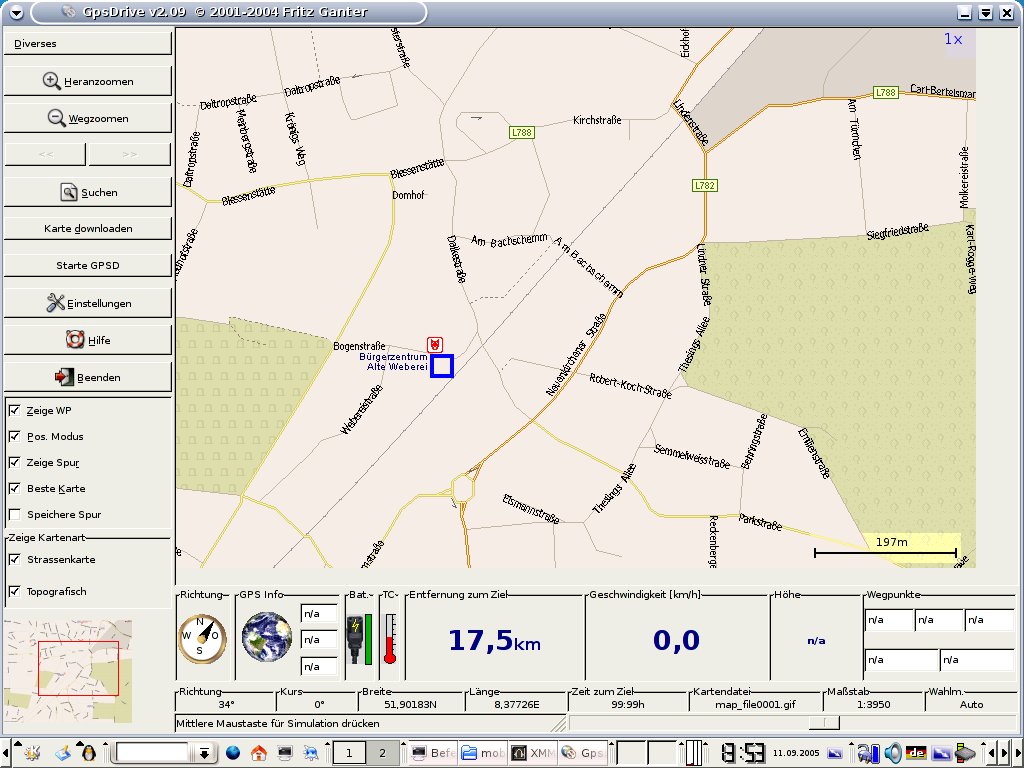Screen dimensions: 1024x768
Task: Click the blue square position marker
Action: coord(442,366)
